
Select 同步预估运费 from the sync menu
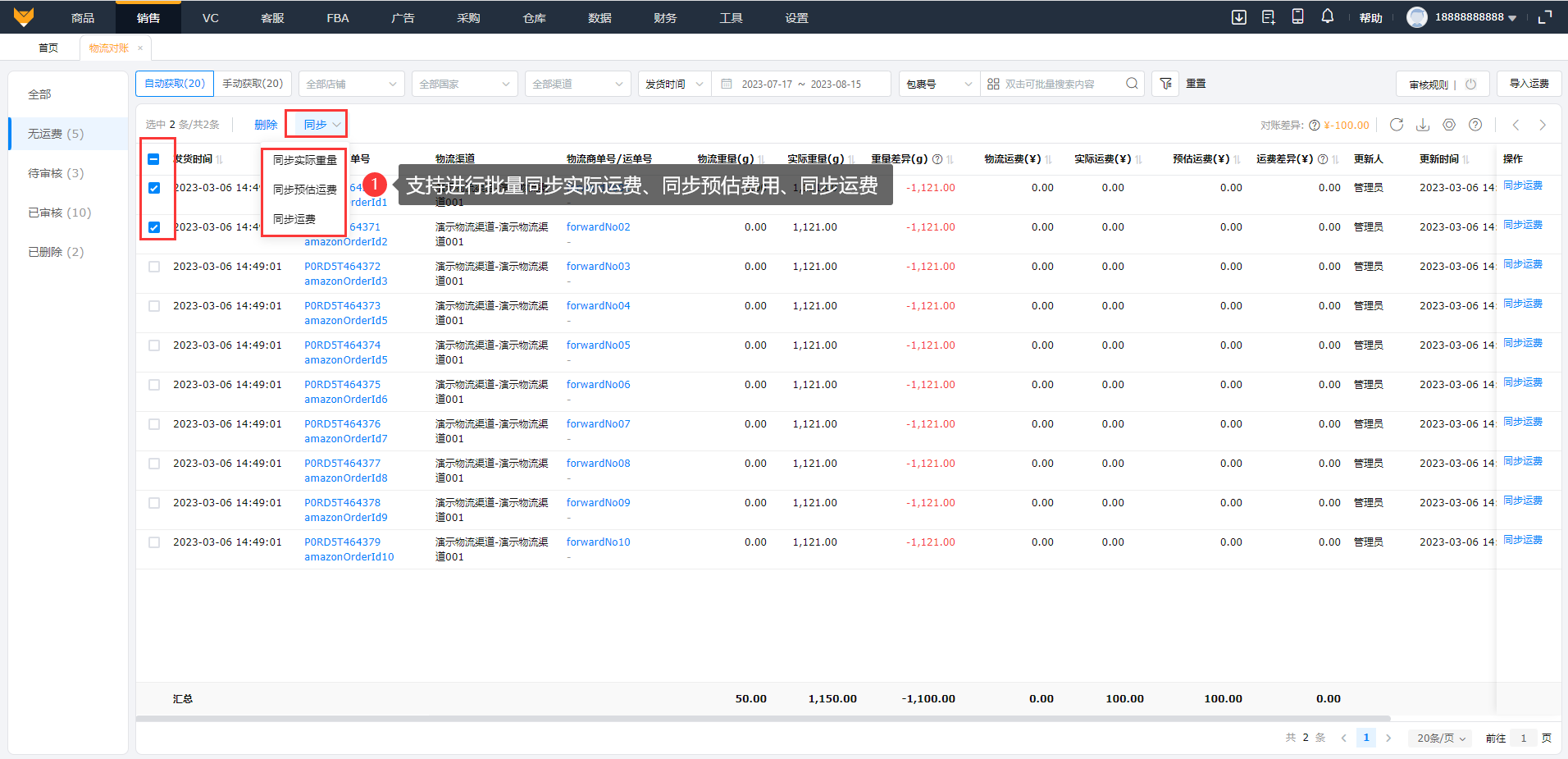click(304, 190)
